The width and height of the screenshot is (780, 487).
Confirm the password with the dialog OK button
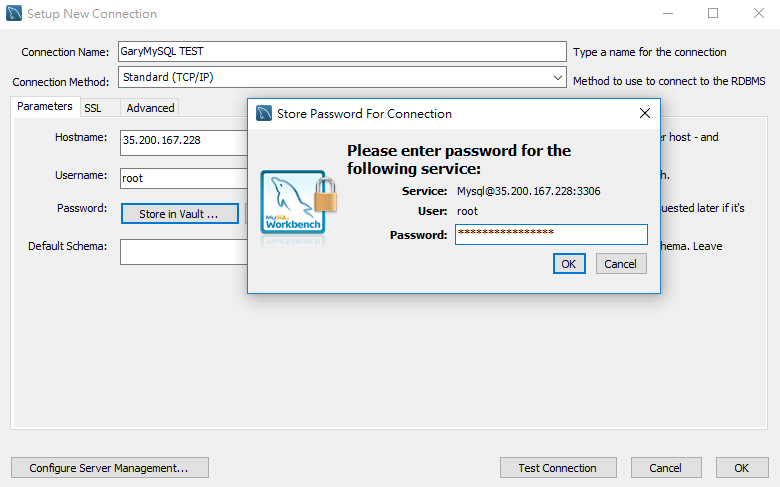click(x=569, y=264)
